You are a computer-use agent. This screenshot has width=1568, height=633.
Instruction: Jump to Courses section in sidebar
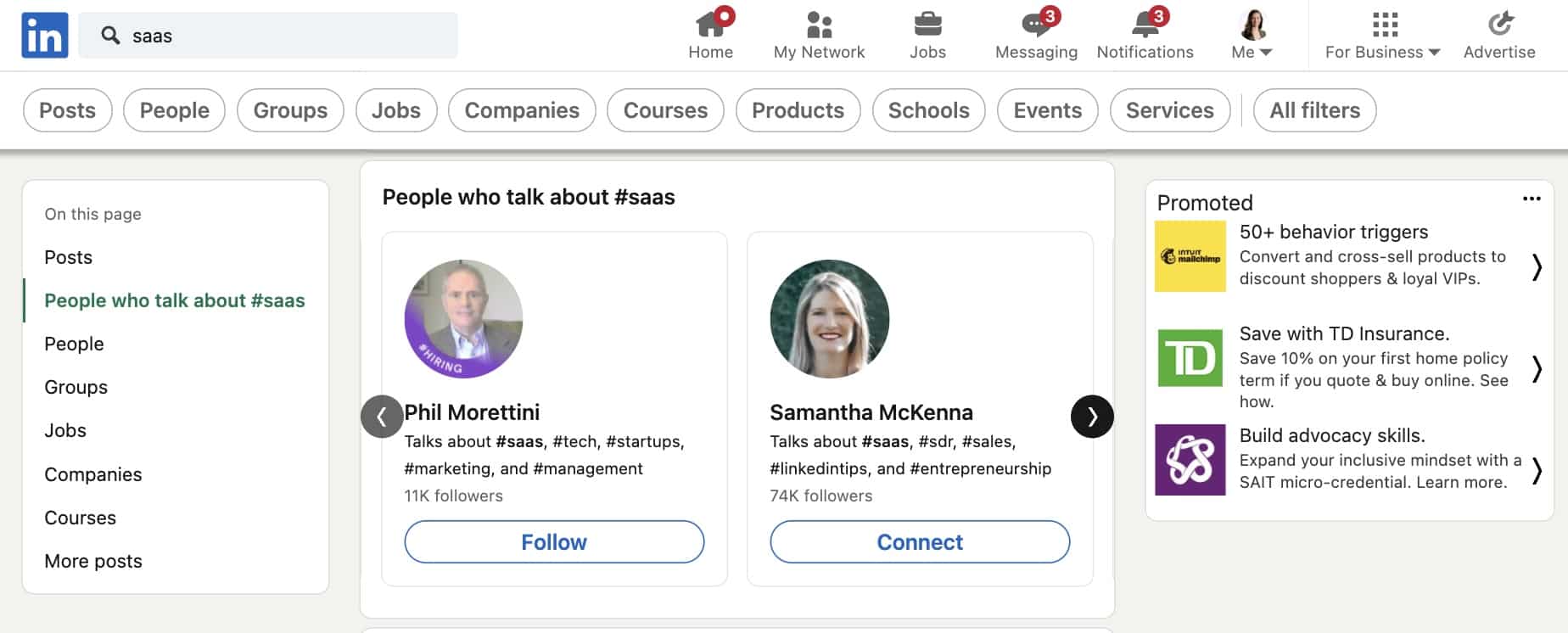(x=81, y=518)
